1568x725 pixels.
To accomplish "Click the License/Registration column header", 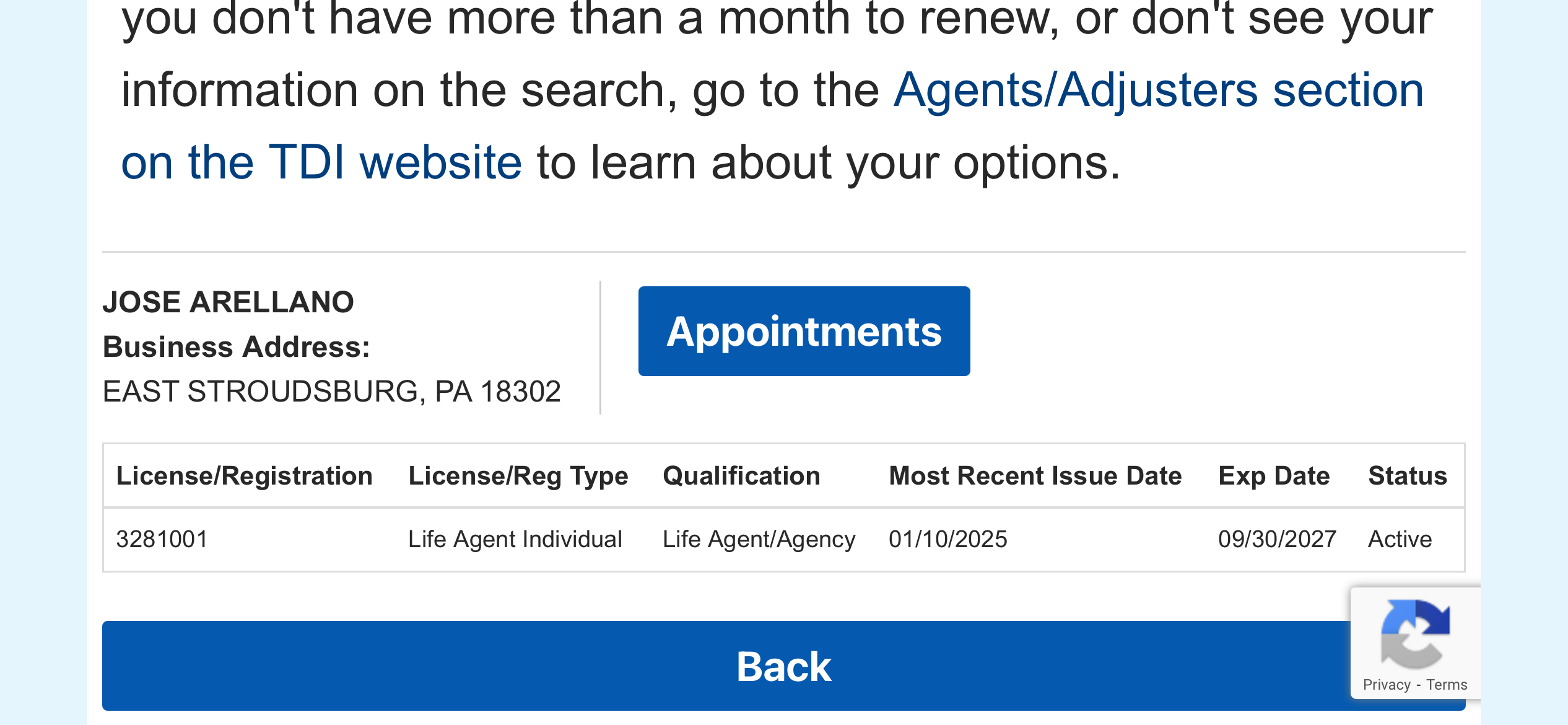I will pos(244,476).
